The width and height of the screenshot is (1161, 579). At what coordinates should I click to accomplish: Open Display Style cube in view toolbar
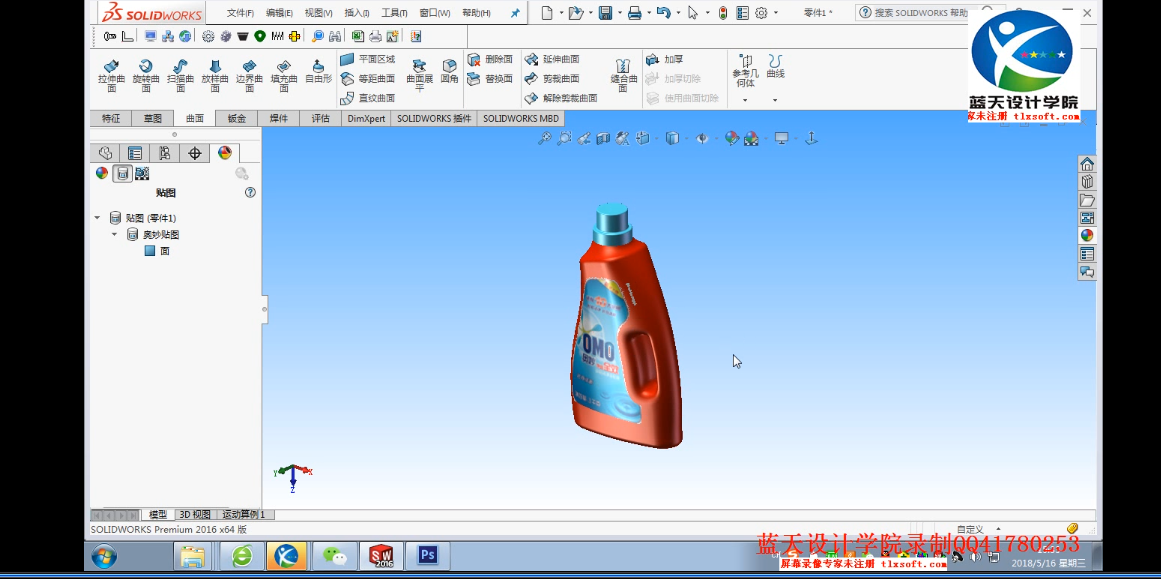pyautogui.click(x=672, y=138)
